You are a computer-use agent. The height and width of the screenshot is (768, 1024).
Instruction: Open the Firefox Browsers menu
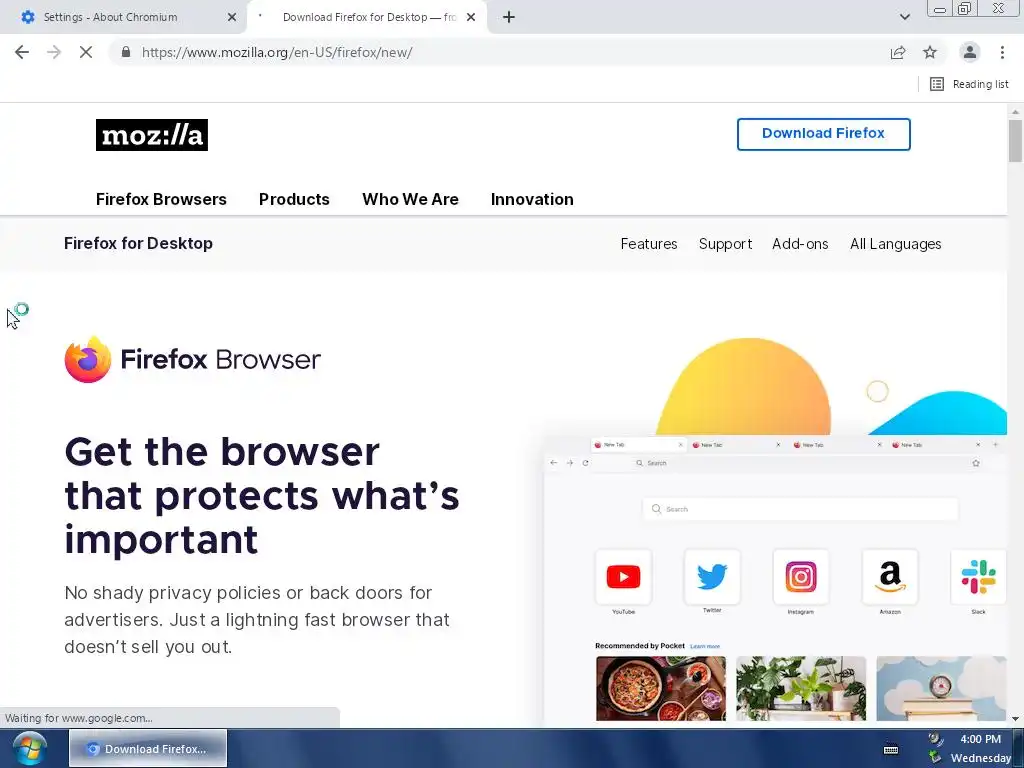pyautogui.click(x=161, y=199)
